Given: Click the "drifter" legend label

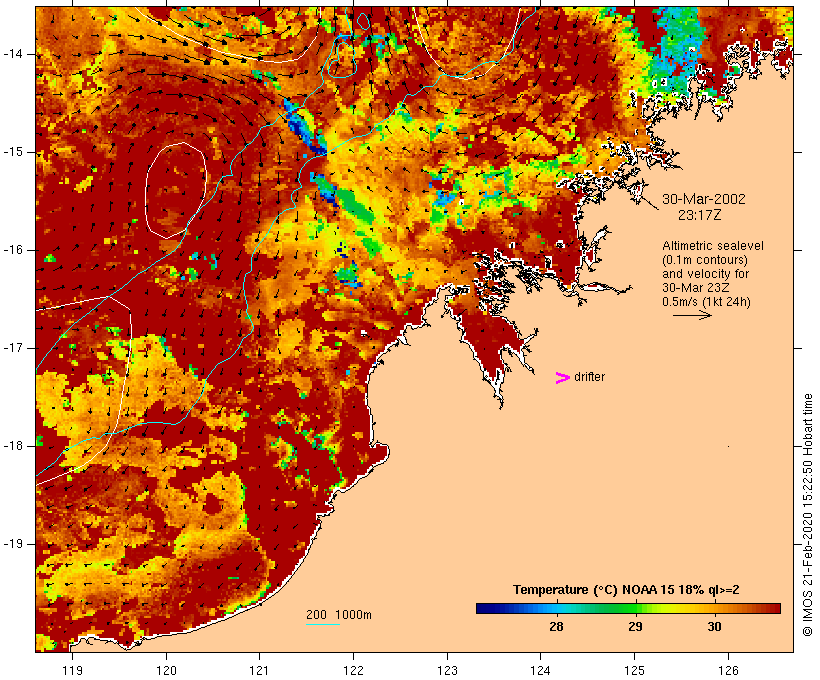Looking at the screenshot, I should 589,377.
